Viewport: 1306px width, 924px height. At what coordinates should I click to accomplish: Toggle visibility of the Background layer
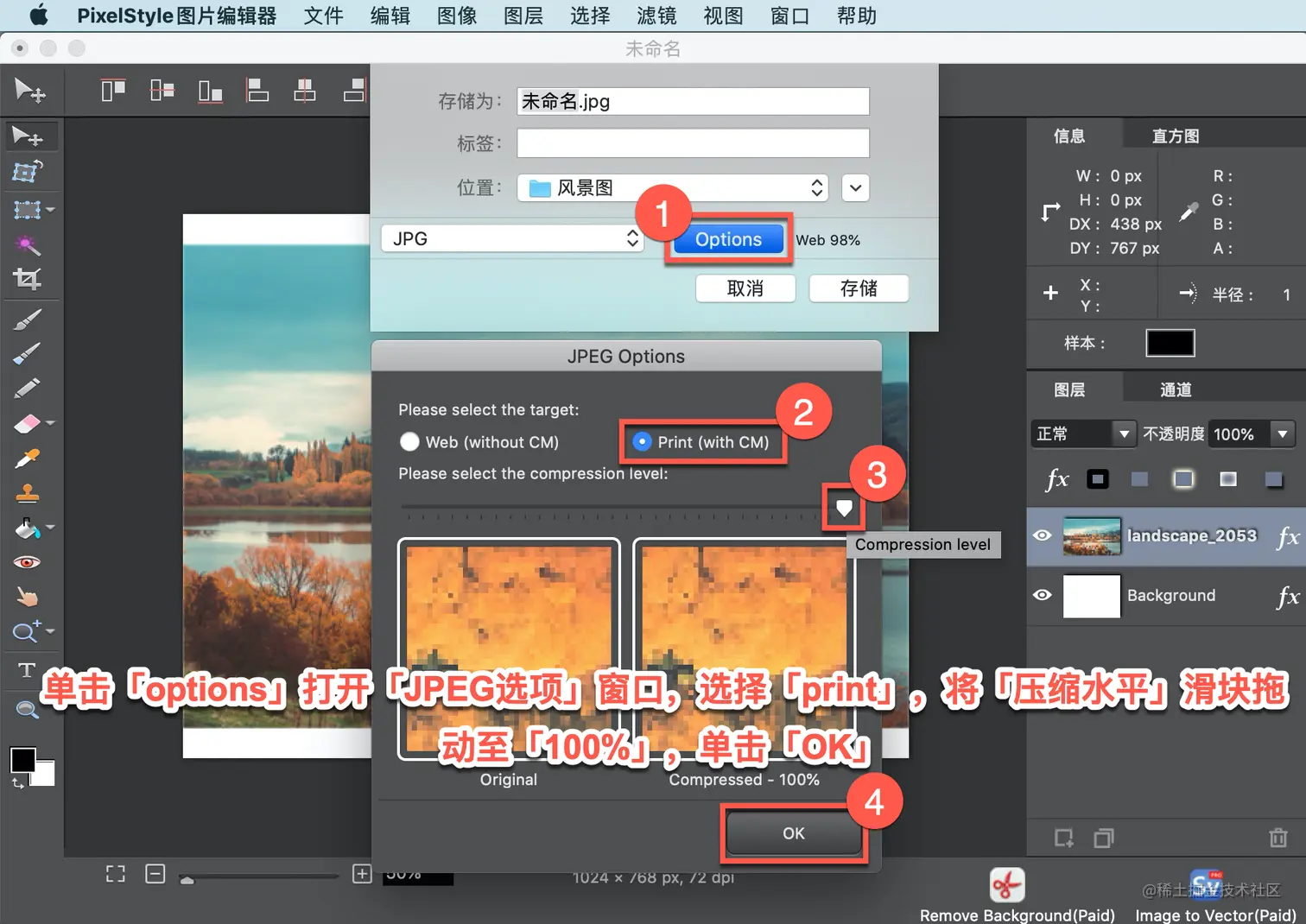1043,595
